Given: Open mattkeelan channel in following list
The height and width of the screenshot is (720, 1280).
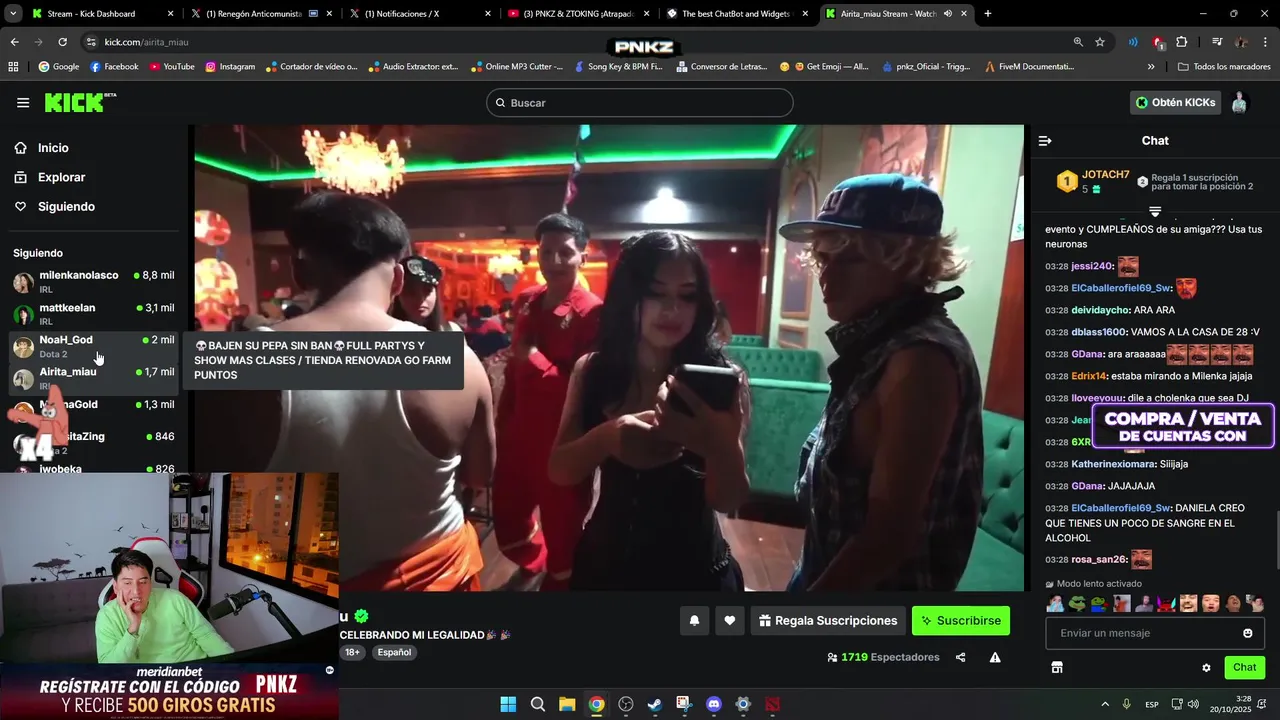Looking at the screenshot, I should (94, 314).
